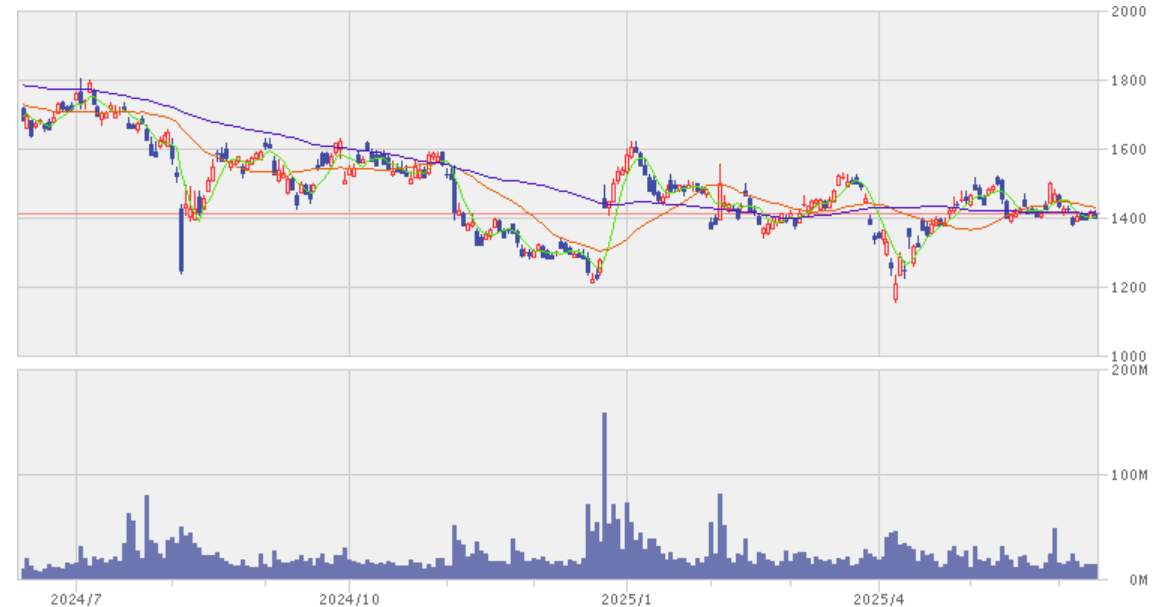Click the 2024/10 date axis label

(349, 599)
